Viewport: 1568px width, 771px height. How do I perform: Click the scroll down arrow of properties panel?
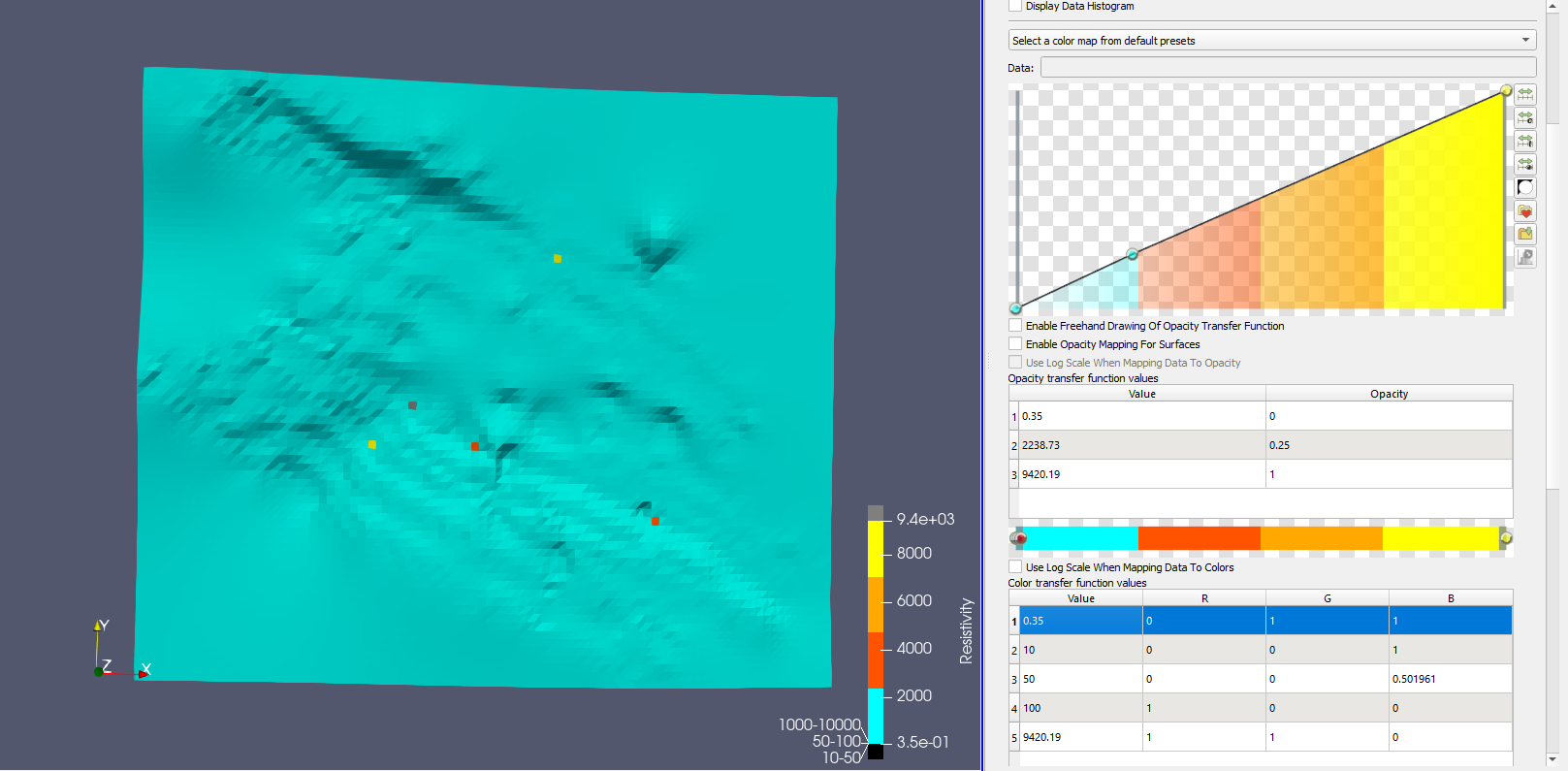pos(1552,759)
